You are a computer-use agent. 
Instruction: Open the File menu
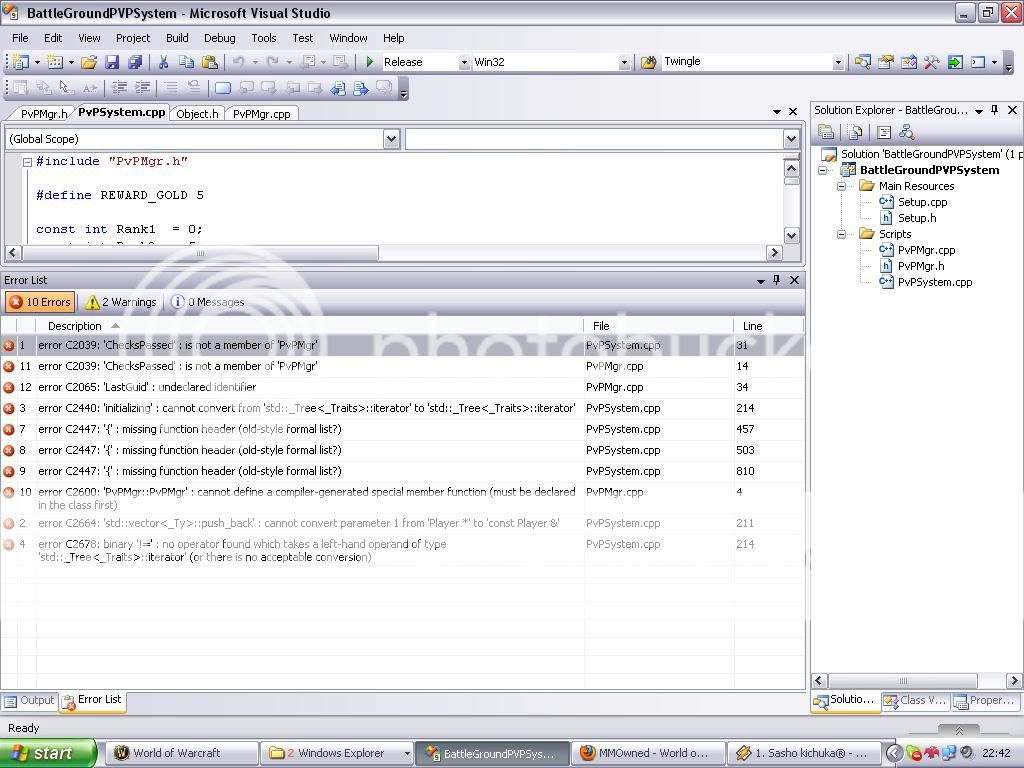pyautogui.click(x=20, y=38)
